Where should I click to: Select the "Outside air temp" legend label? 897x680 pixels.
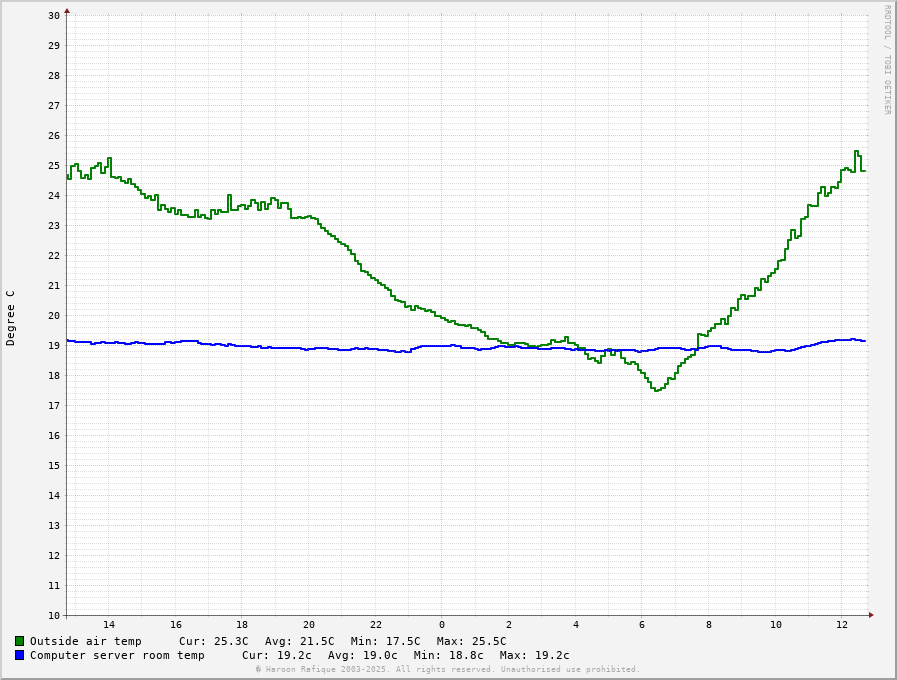click(86, 641)
